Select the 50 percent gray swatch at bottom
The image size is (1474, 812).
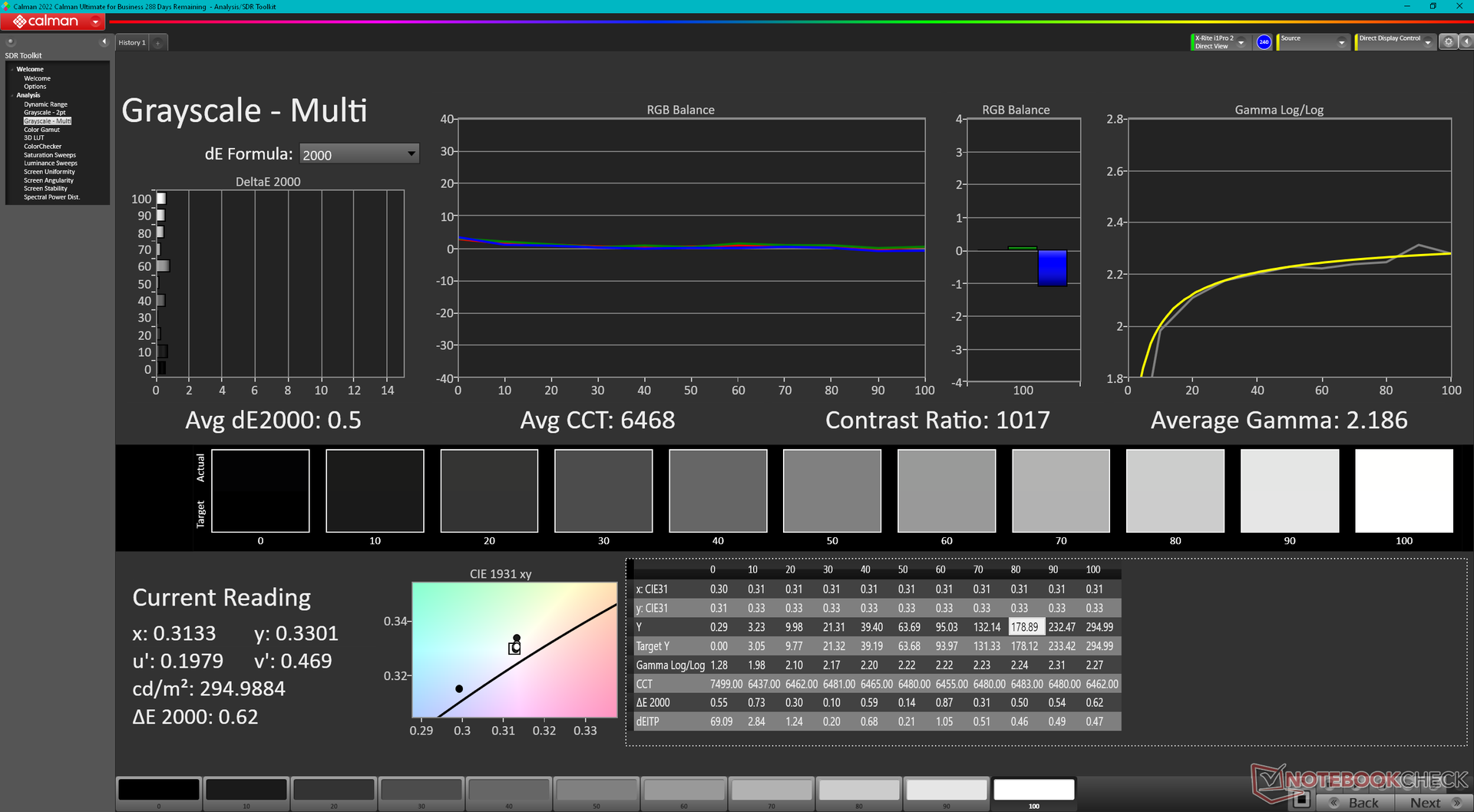(596, 790)
